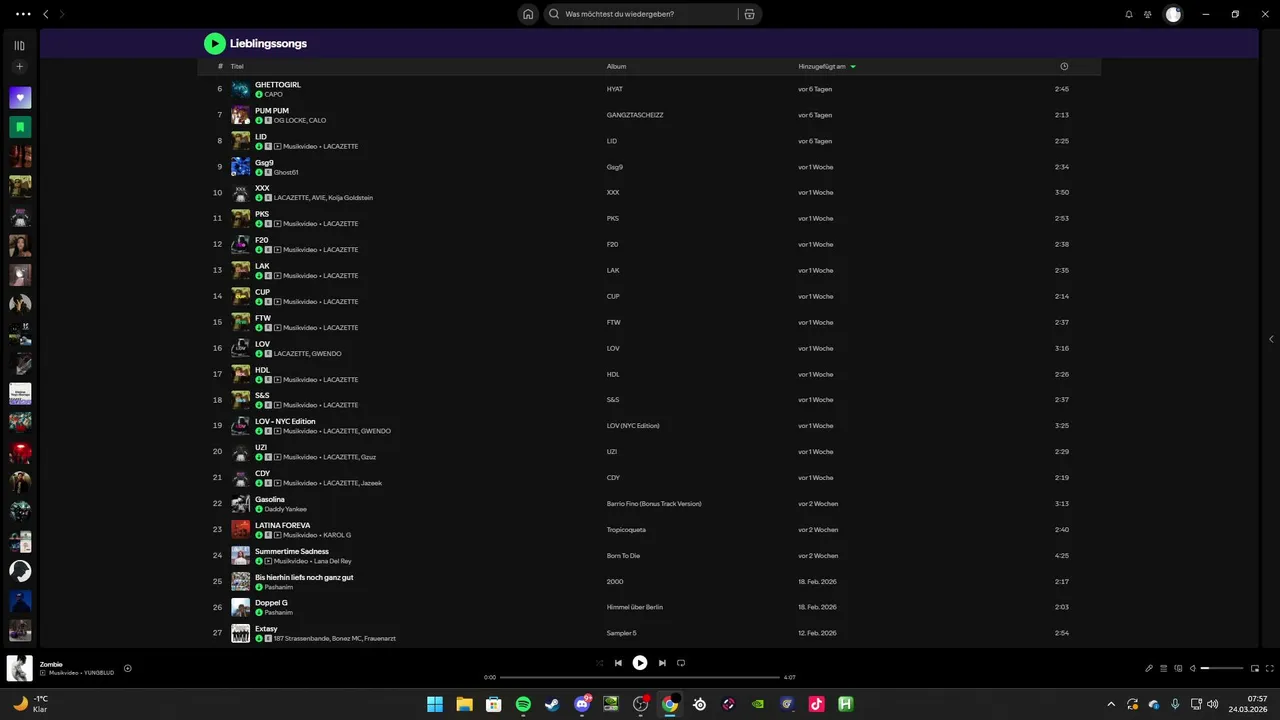The width and height of the screenshot is (1280, 720).
Task: Click the explicit badge on LAK row
Action: click(x=268, y=276)
